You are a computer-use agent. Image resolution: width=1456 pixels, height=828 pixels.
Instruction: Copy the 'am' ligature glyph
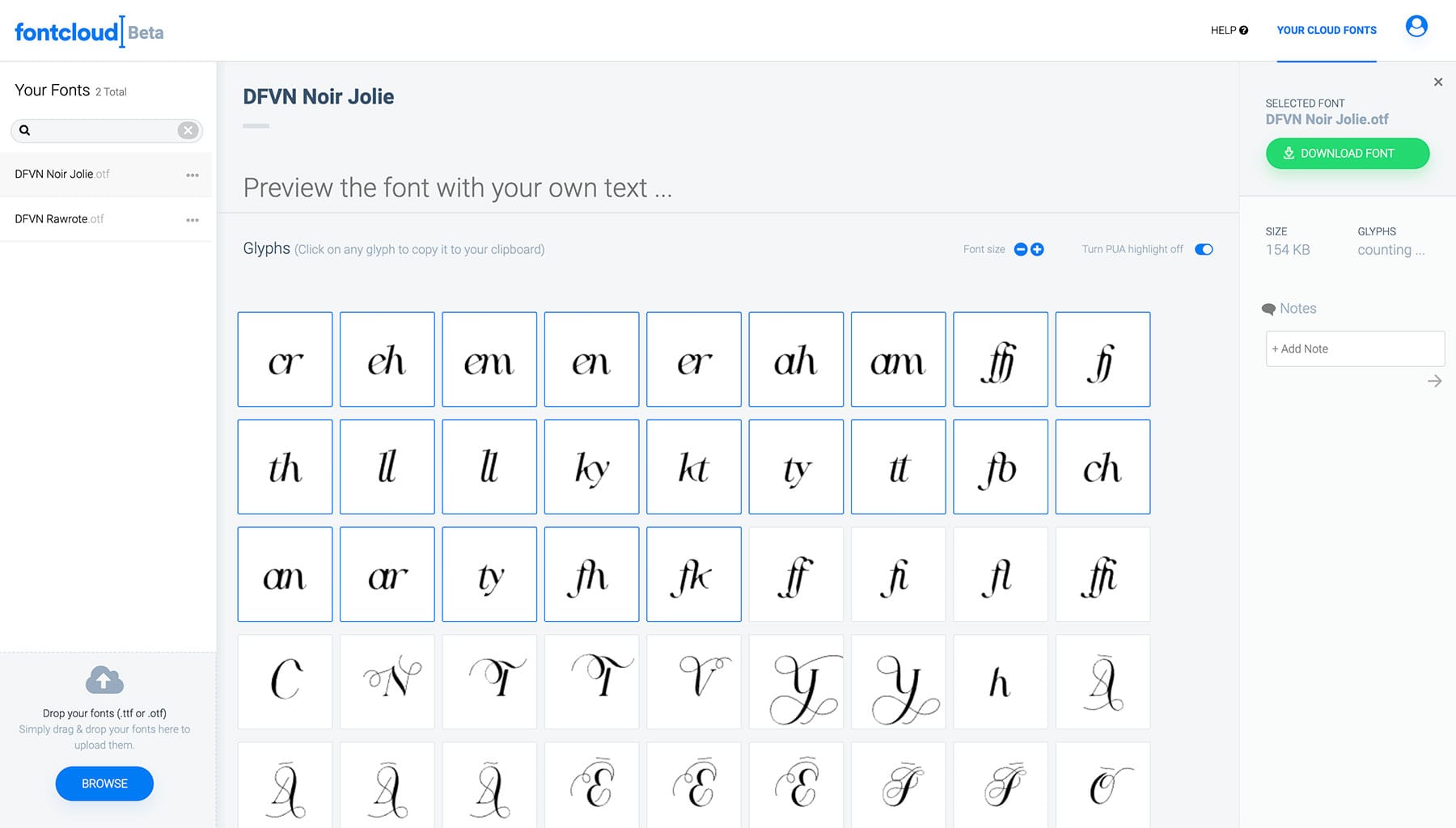click(899, 359)
